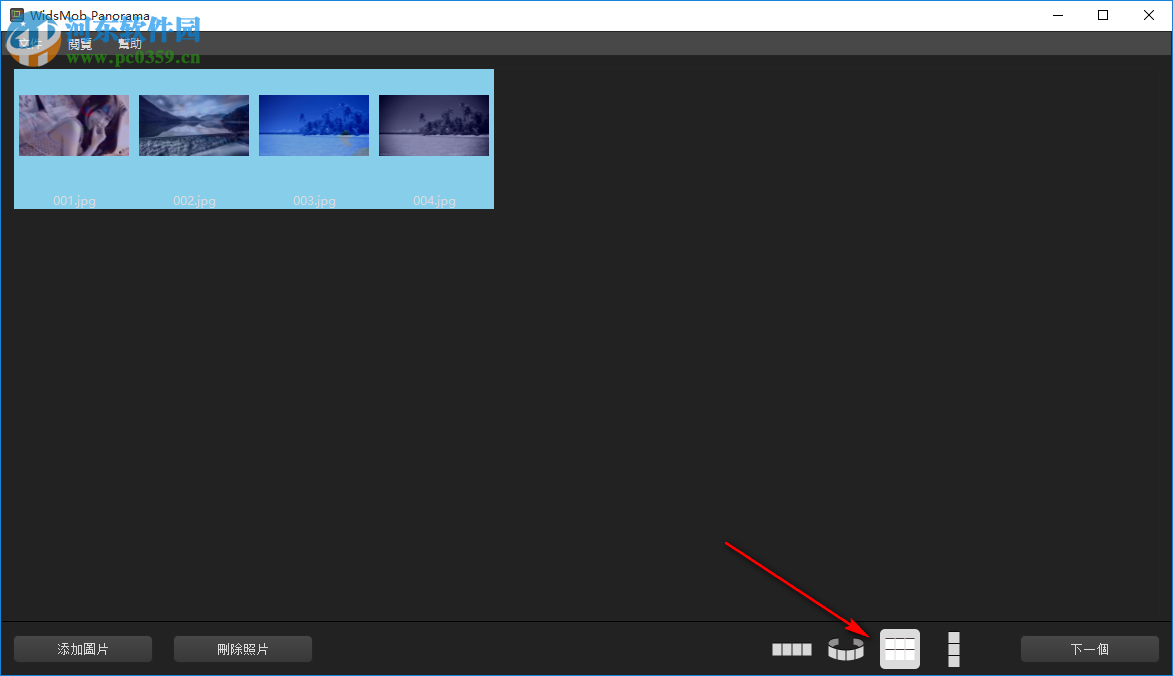Click the 003.jpg filename label

click(313, 200)
